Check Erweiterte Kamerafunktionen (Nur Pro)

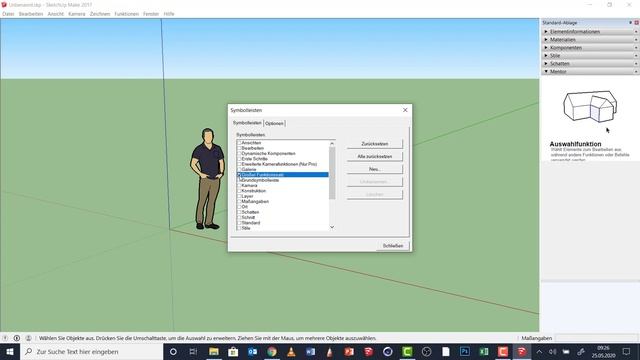(x=239, y=164)
